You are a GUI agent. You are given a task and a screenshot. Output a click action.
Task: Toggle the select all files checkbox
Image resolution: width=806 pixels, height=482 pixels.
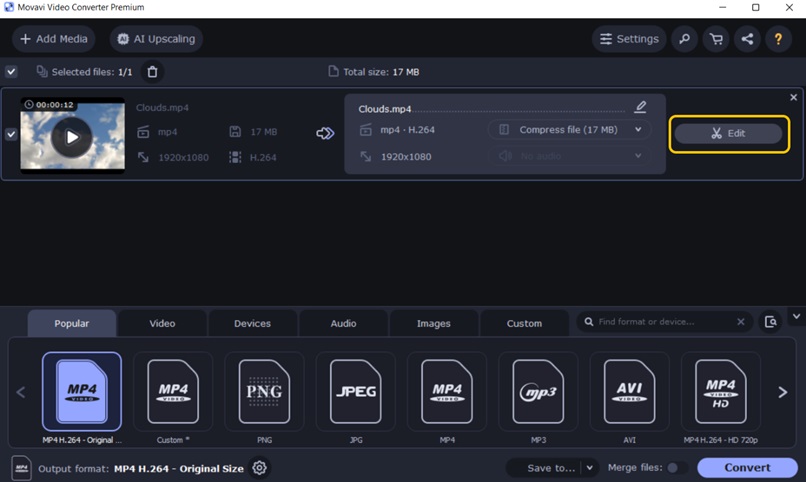(11, 72)
